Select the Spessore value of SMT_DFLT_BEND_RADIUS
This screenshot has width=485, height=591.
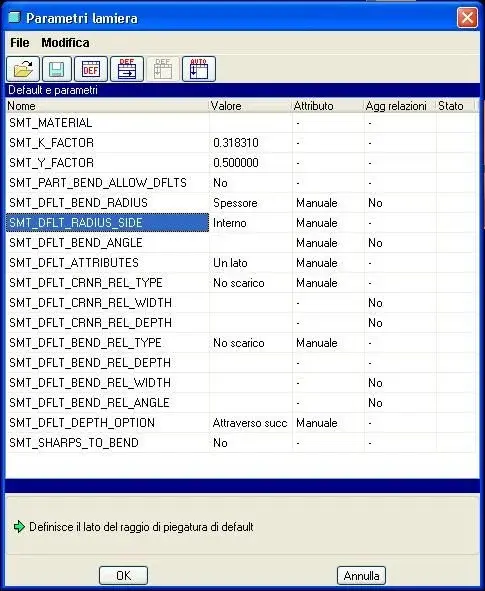tap(235, 203)
